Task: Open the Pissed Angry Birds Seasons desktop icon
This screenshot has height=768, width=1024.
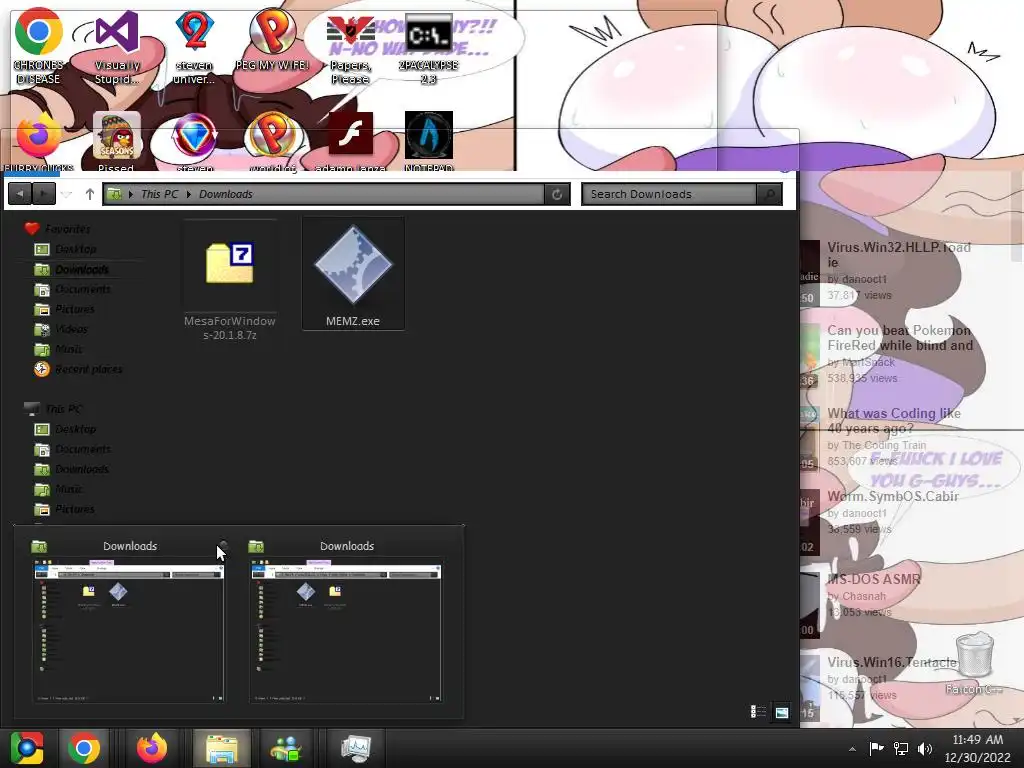Action: [x=116, y=142]
